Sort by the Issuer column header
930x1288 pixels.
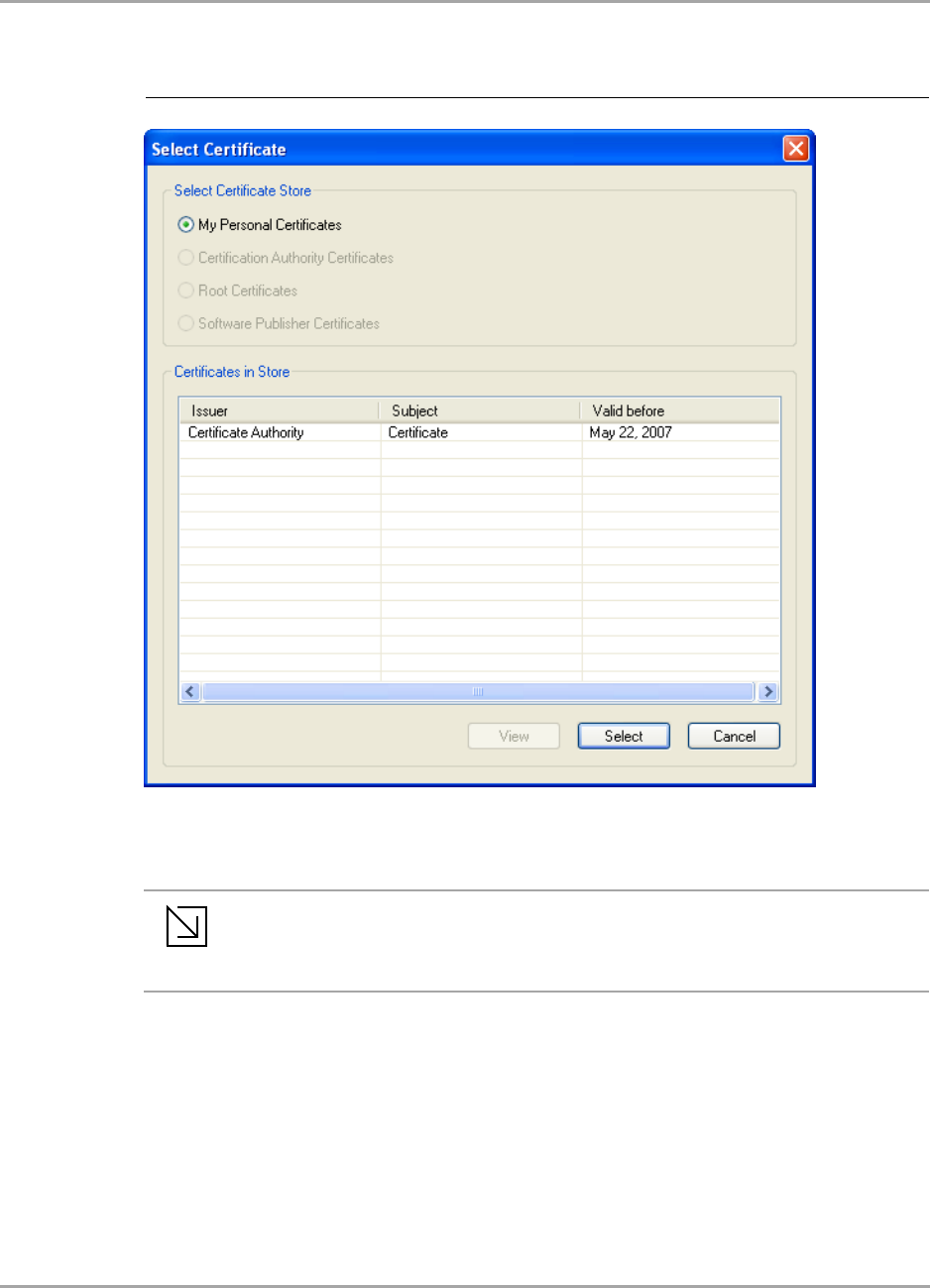click(279, 410)
